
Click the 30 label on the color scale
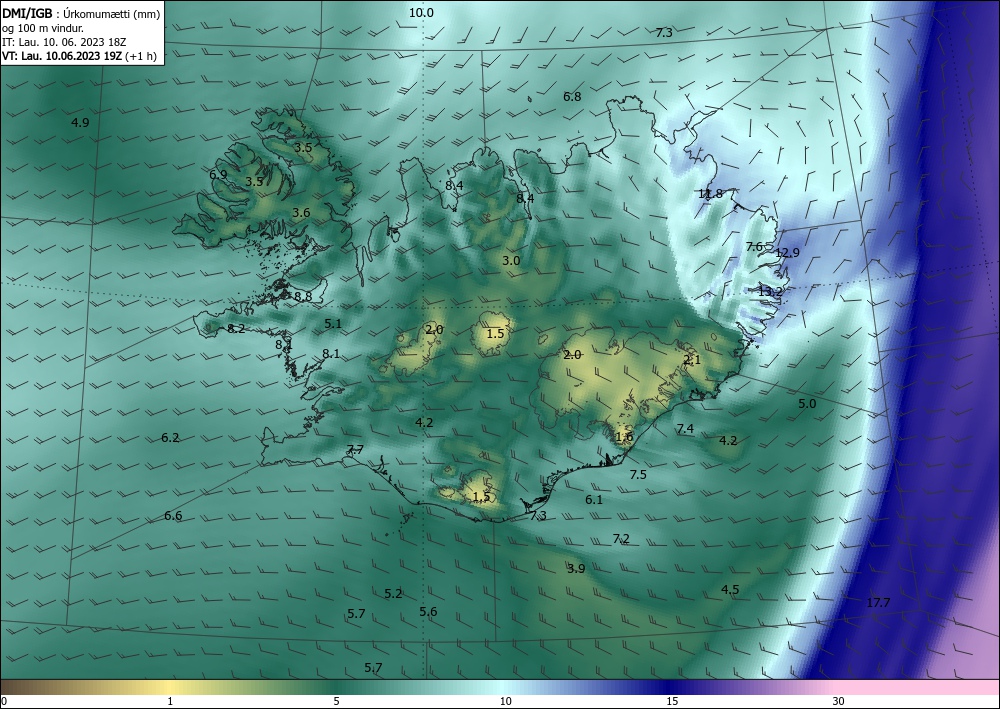[839, 702]
